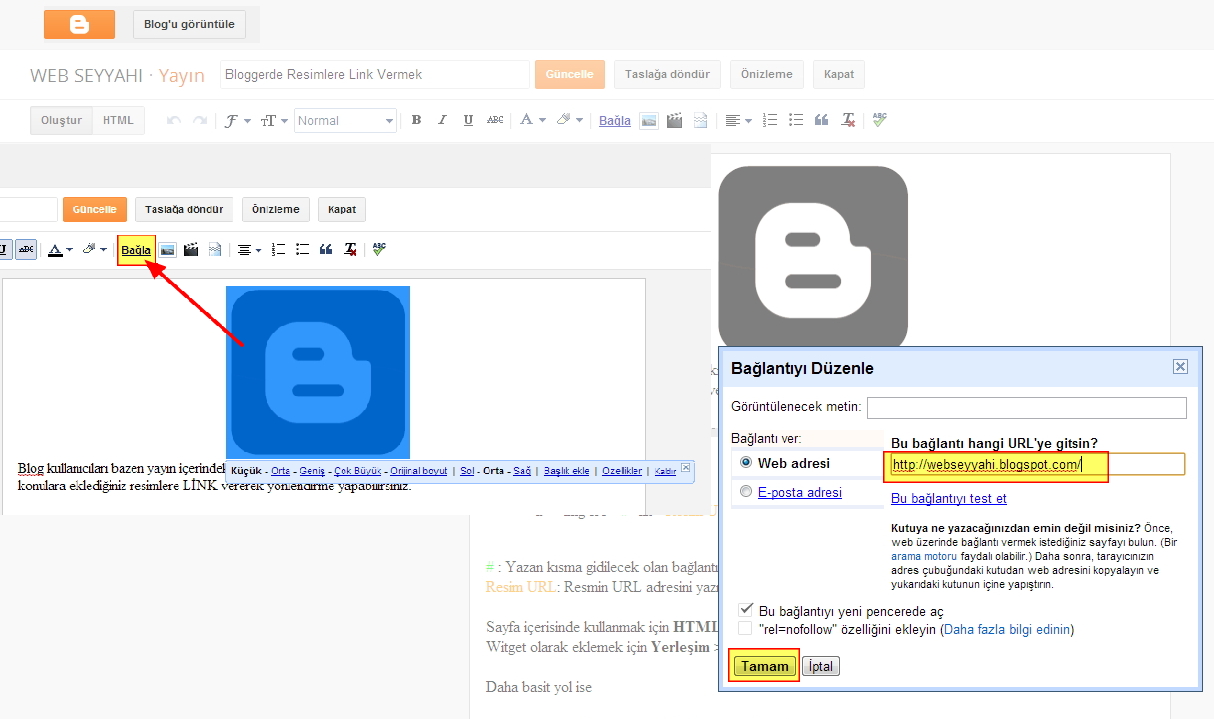1214x719 pixels.
Task: Insert image icon in top editor toolbar
Action: point(649,120)
